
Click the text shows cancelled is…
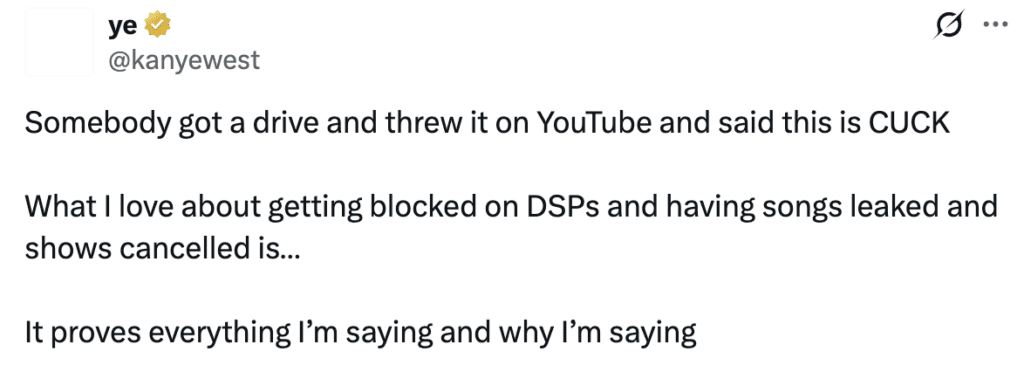coord(161,250)
